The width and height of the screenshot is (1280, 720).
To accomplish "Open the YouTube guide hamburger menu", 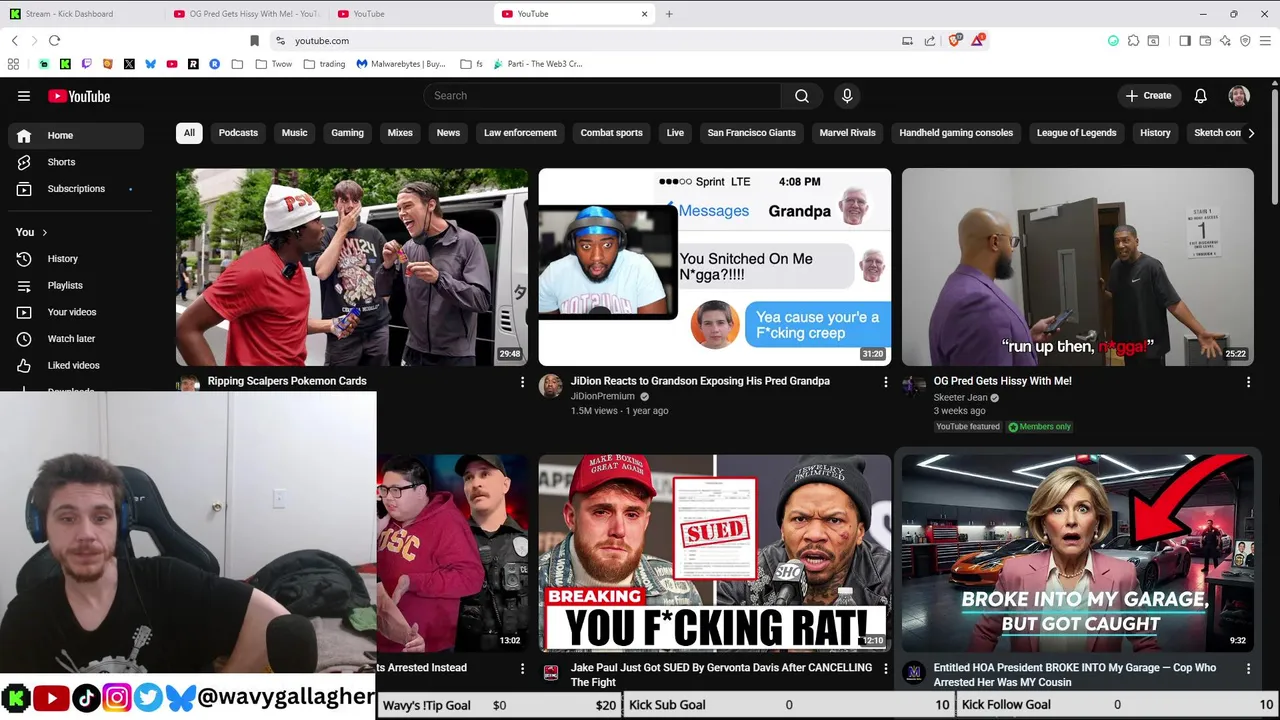I will coord(24,96).
